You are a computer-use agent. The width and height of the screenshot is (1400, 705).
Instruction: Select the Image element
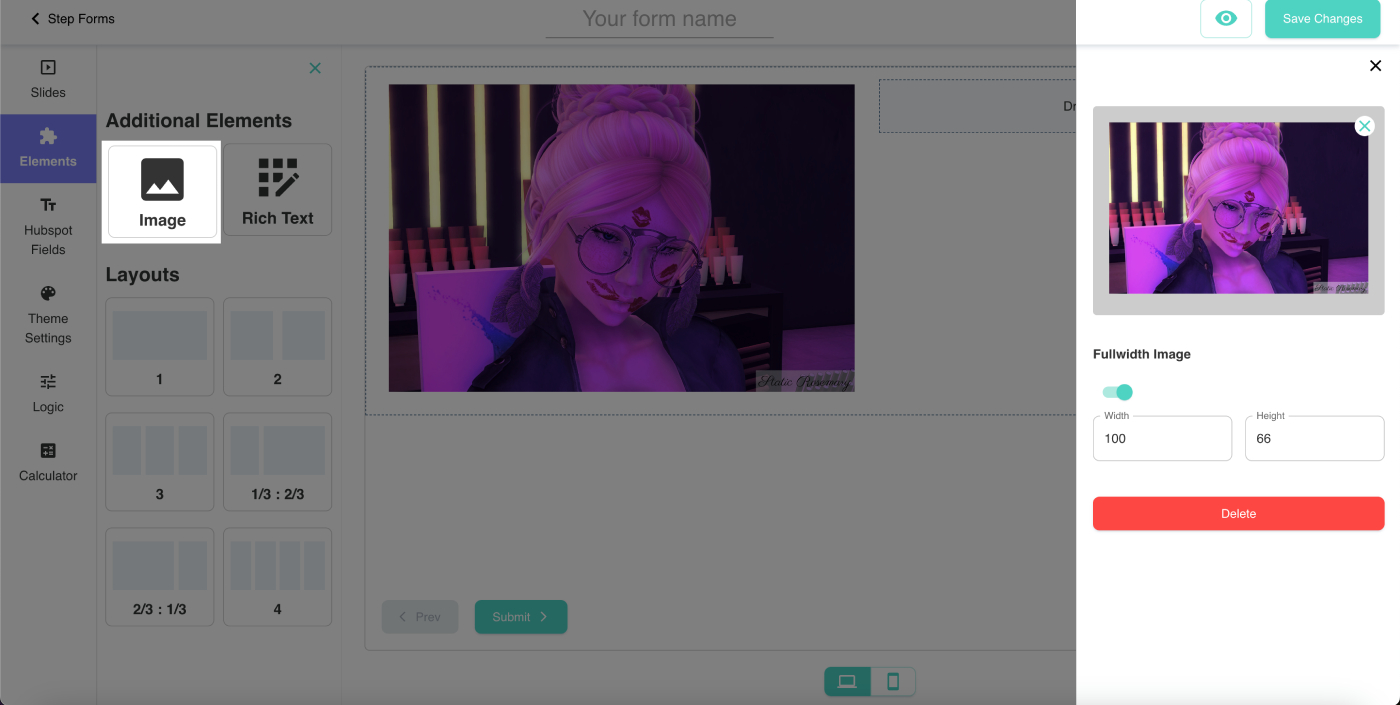tap(161, 190)
